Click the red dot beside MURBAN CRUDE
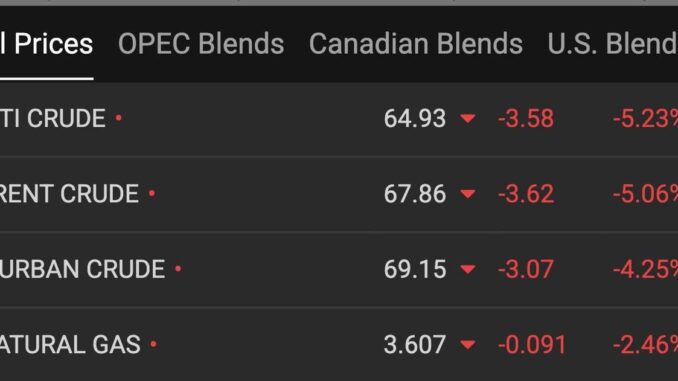The height and width of the screenshot is (381, 678). click(x=178, y=269)
